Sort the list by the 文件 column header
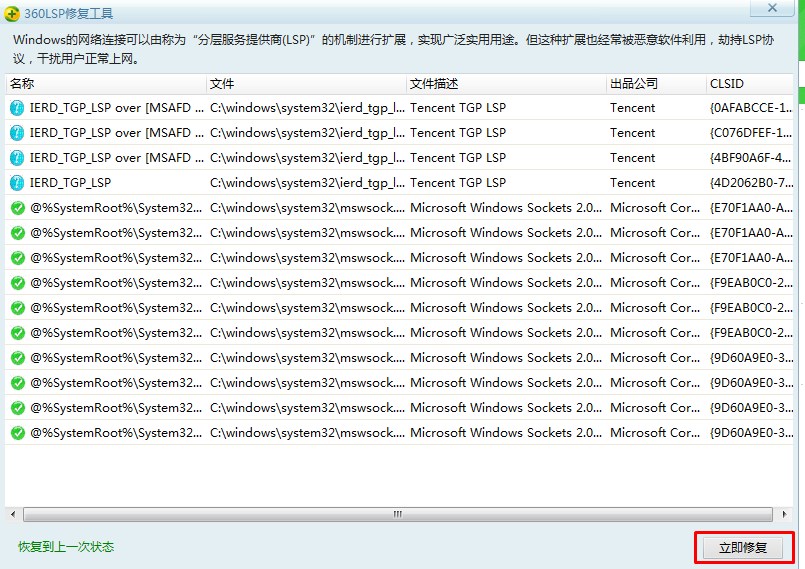 (x=306, y=84)
